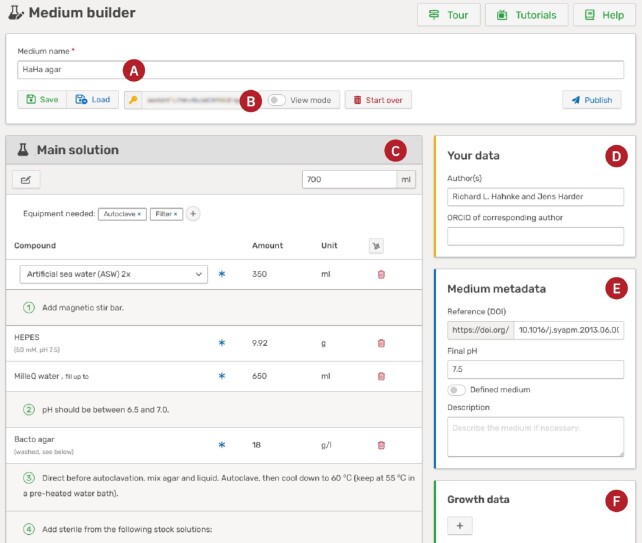Click asterisk icon next to HEPES
This screenshot has height=543, width=642.
click(222, 343)
